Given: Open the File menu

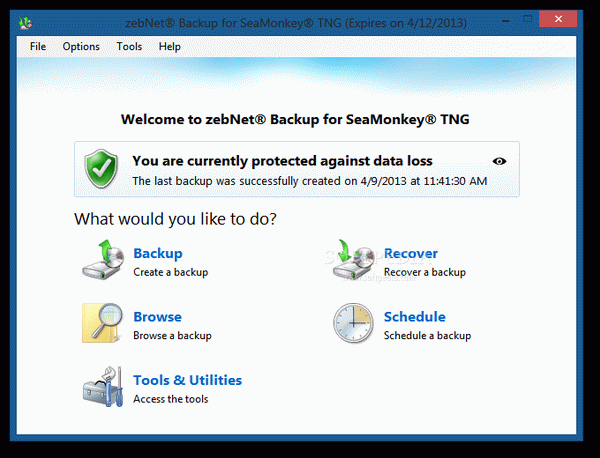Looking at the screenshot, I should [38, 47].
